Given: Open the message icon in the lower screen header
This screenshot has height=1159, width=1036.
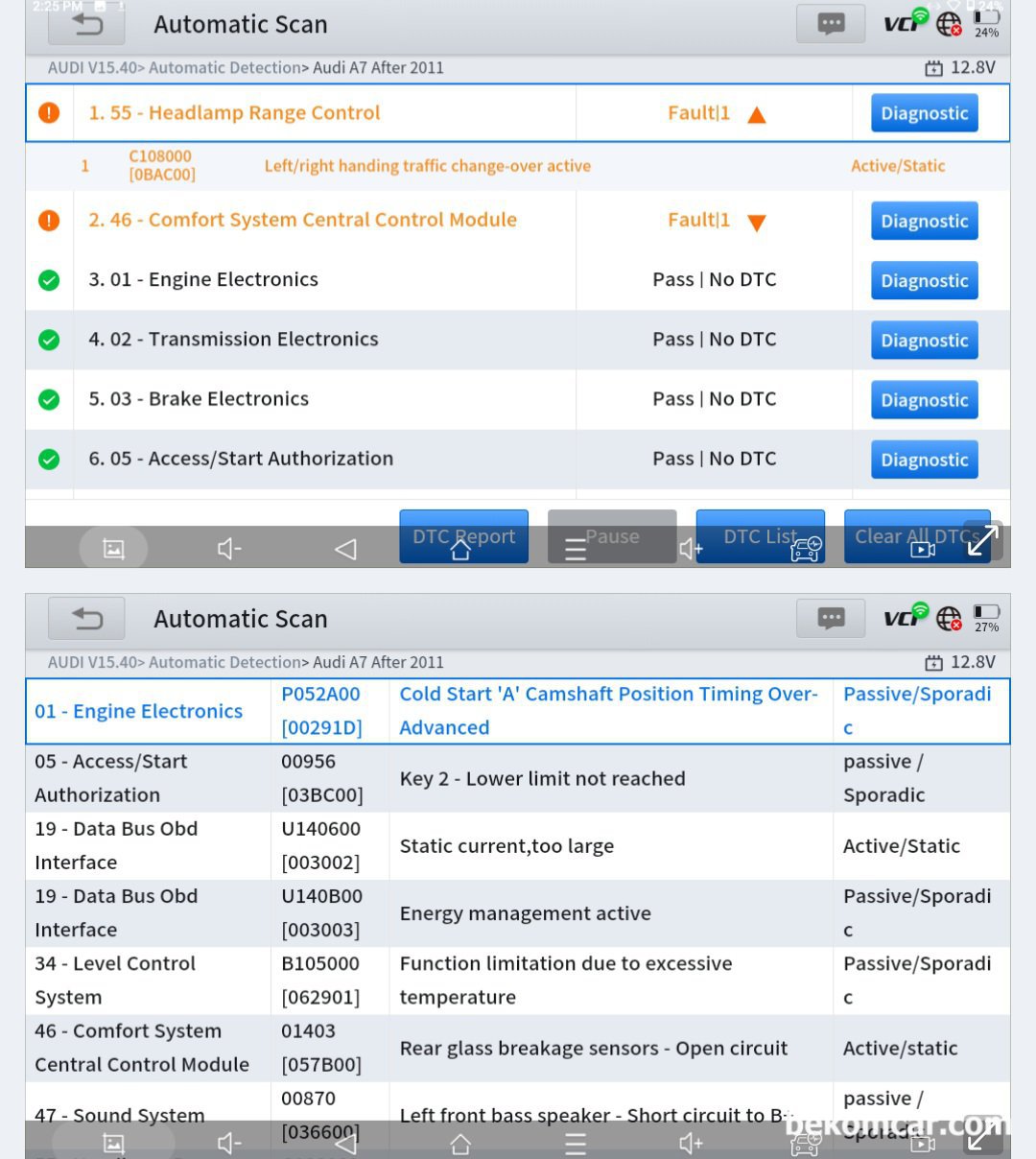Looking at the screenshot, I should click(x=831, y=619).
